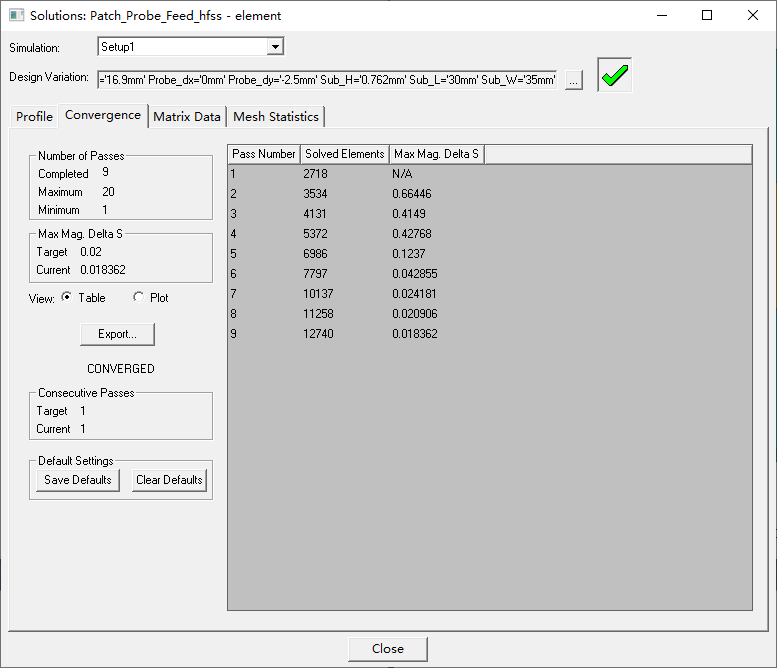777x668 pixels.
Task: Click the delta S value 0.042855
Action: 415,274
